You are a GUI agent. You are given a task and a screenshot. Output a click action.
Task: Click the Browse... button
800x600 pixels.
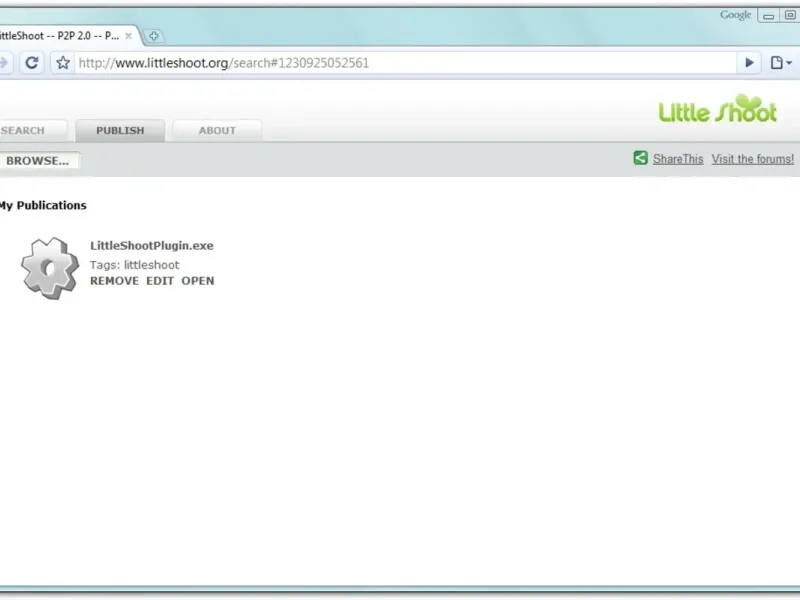pyautogui.click(x=38, y=161)
